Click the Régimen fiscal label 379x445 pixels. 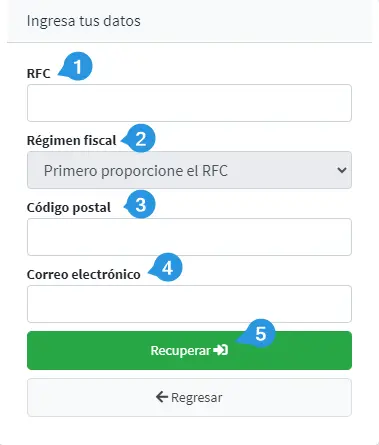72,140
